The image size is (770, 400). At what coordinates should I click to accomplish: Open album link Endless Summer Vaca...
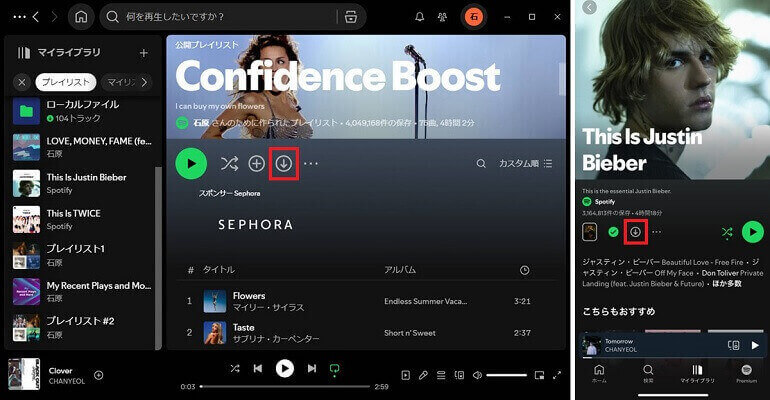point(425,301)
